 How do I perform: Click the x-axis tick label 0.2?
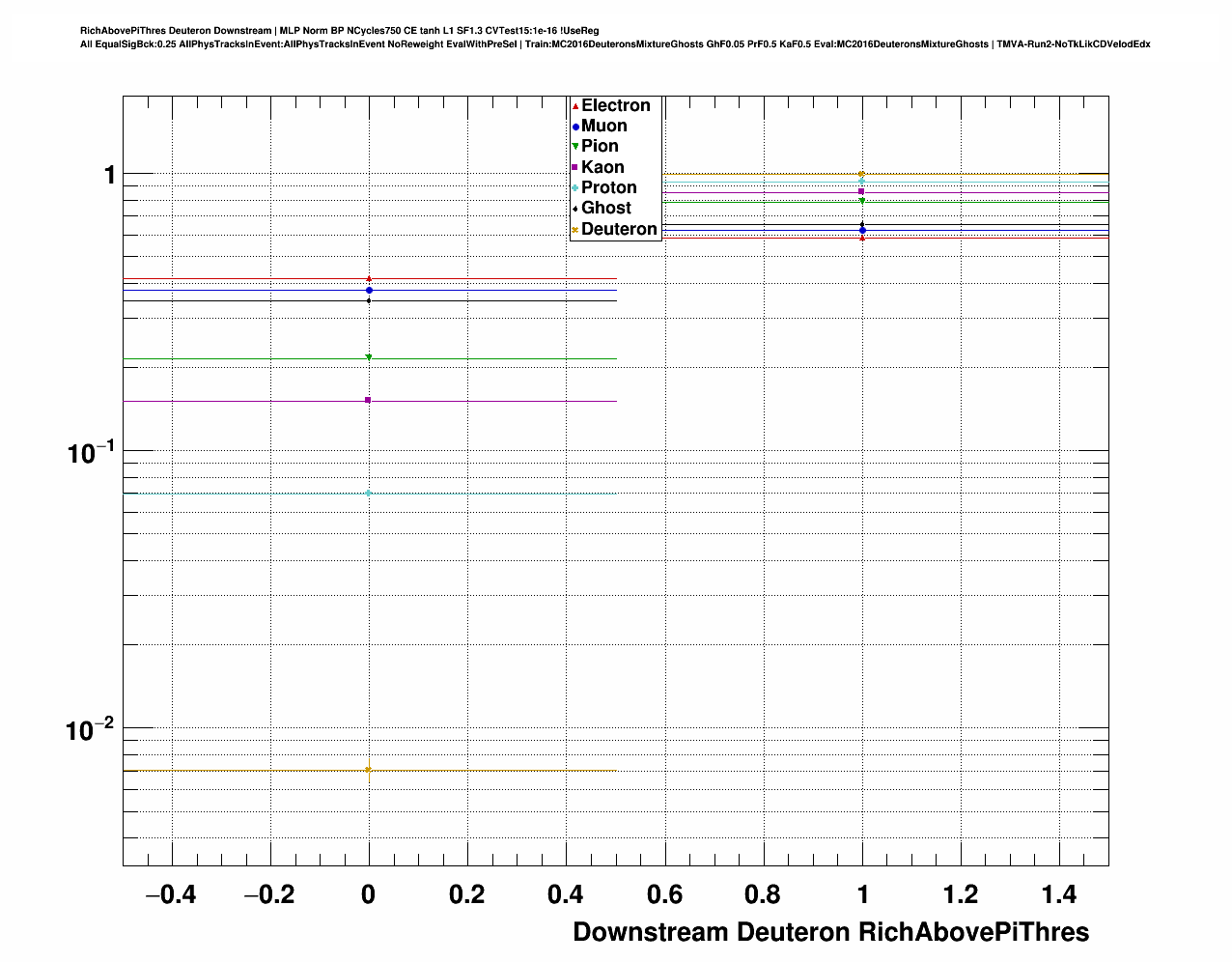(467, 895)
